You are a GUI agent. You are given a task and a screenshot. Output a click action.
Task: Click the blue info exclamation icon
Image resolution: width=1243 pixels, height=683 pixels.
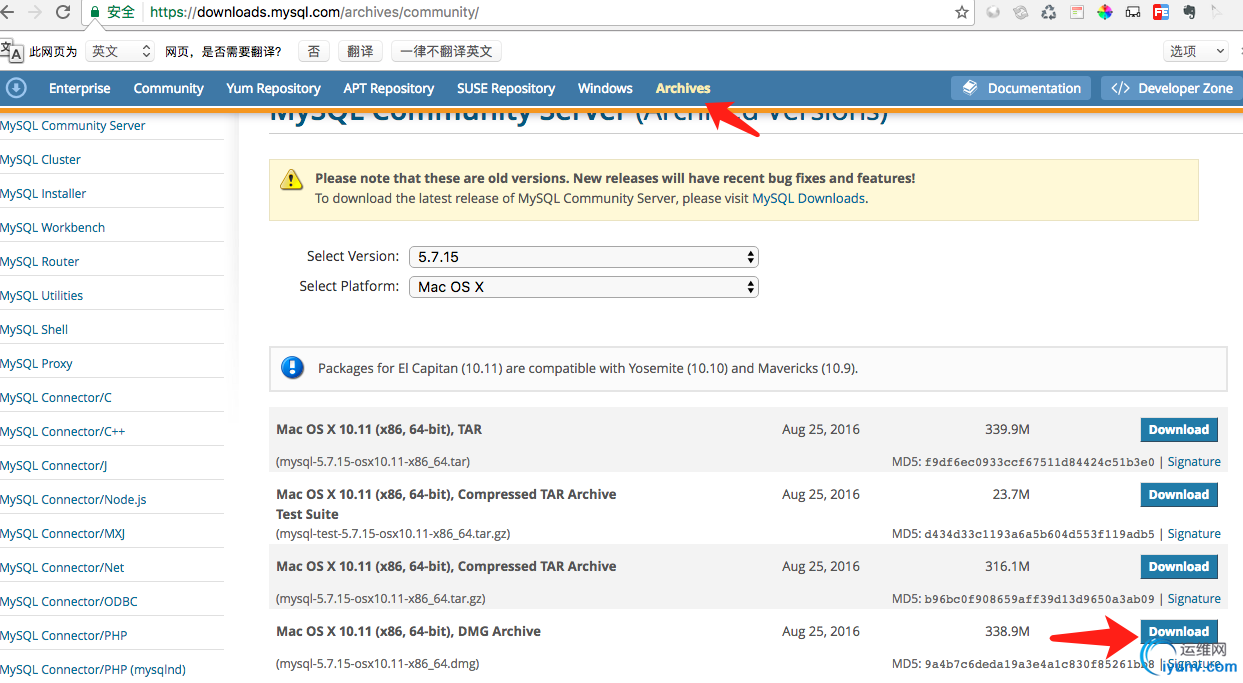tap(292, 368)
